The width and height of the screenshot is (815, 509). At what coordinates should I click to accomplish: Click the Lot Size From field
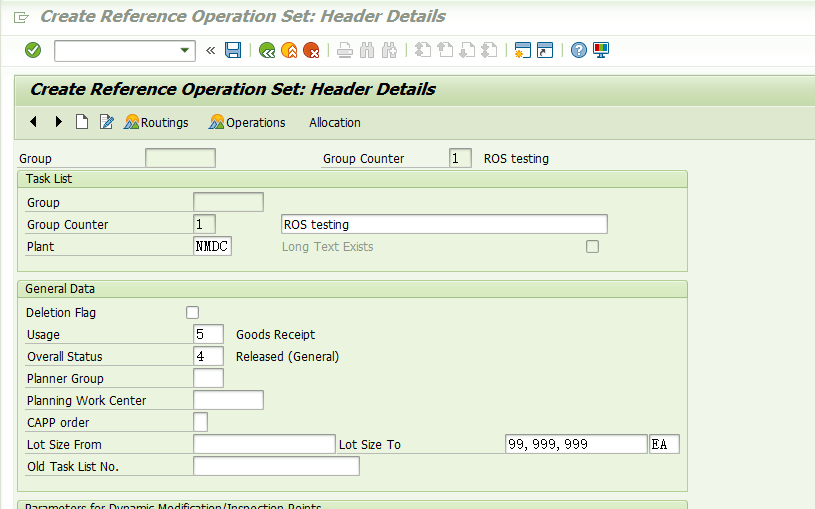point(264,444)
